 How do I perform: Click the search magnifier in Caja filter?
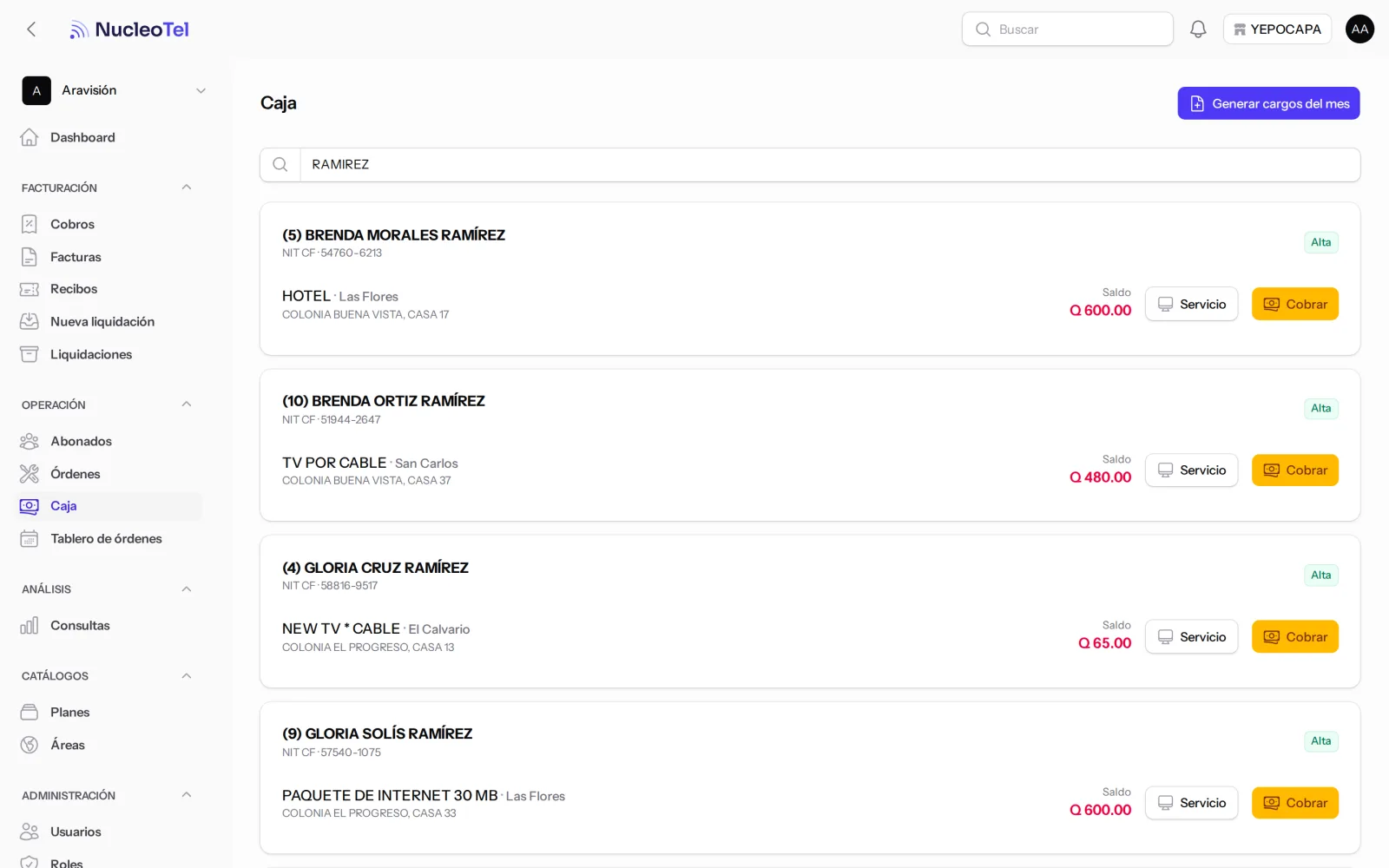[x=280, y=164]
